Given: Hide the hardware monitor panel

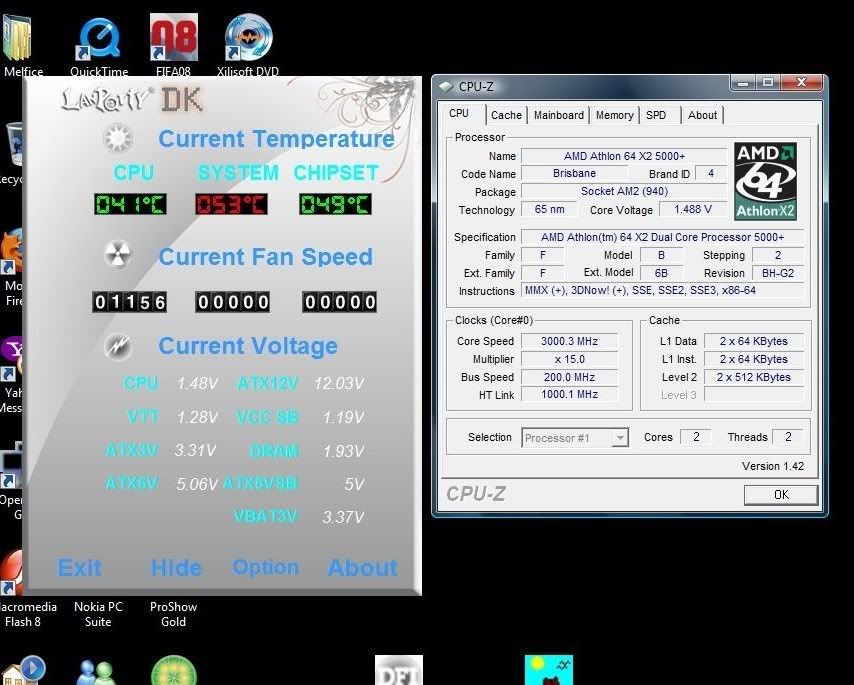Looking at the screenshot, I should coord(176,568).
